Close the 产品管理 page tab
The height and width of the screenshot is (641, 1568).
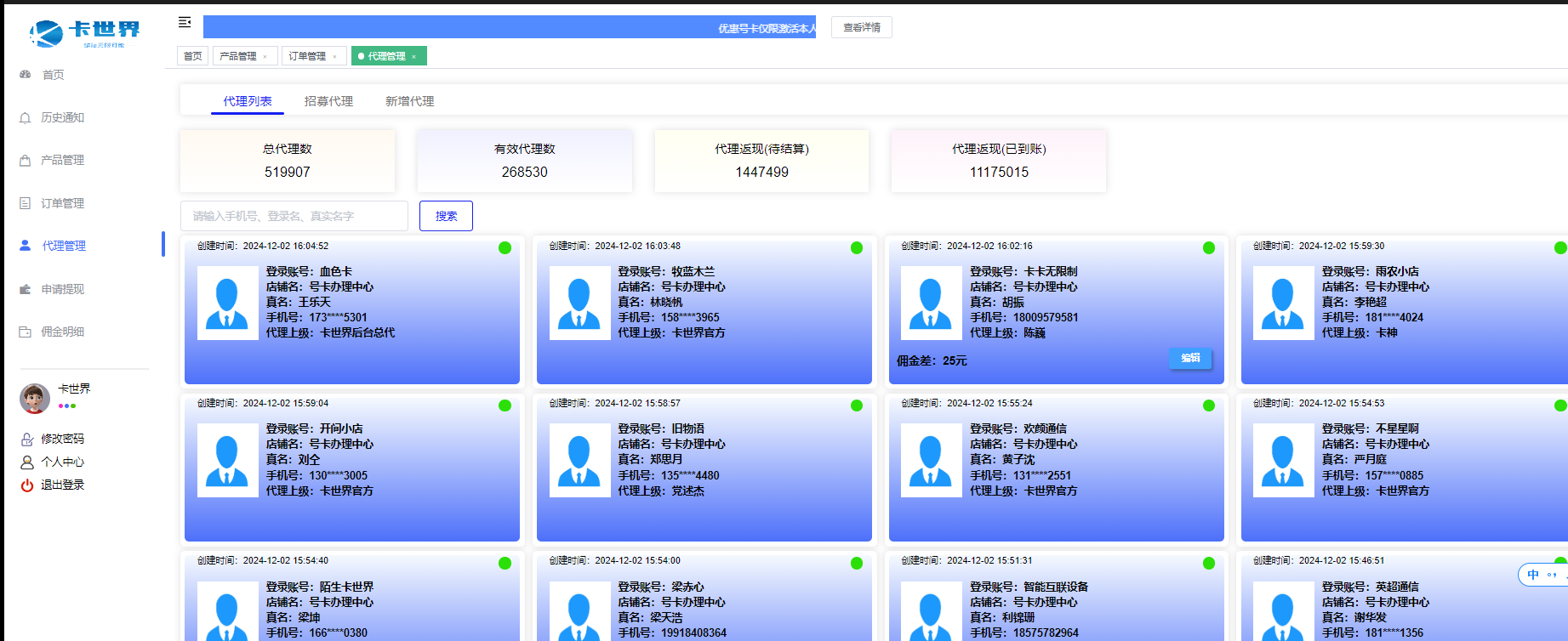(x=265, y=57)
